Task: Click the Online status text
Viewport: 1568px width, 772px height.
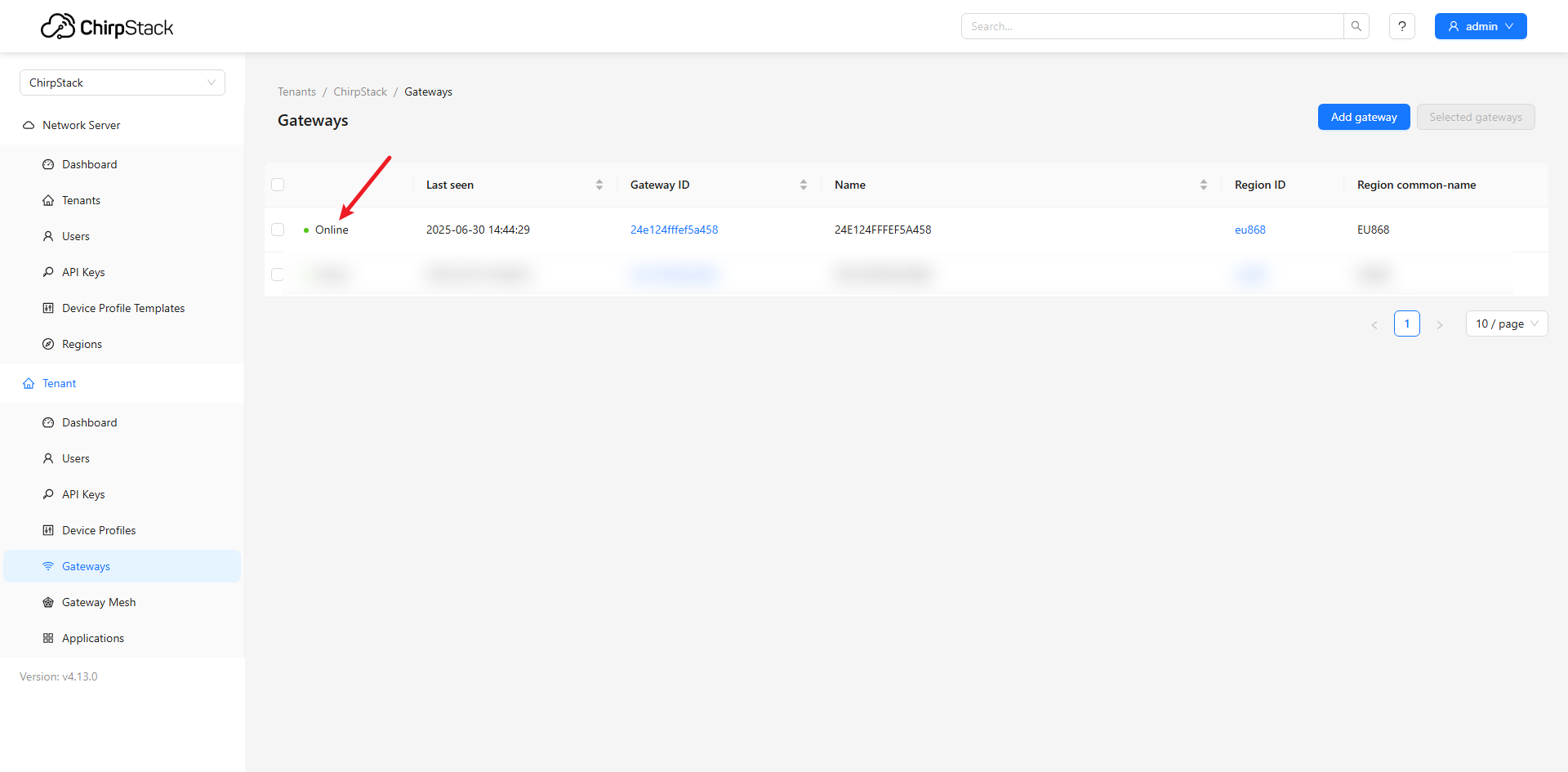Action: pos(332,230)
